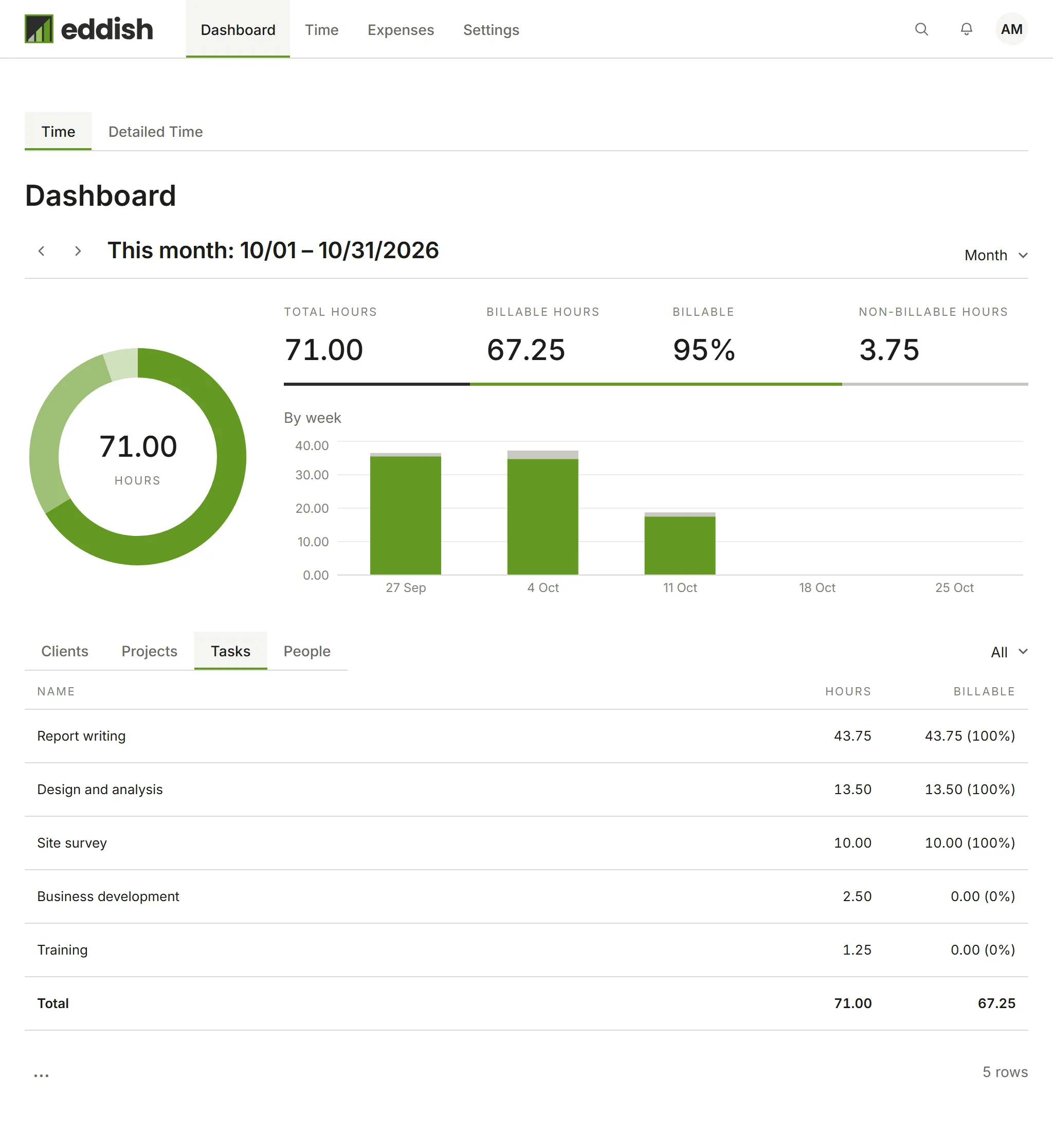Click the Total Hours 71.00 value
Viewport: 1053px width, 1148px height.
(323, 349)
